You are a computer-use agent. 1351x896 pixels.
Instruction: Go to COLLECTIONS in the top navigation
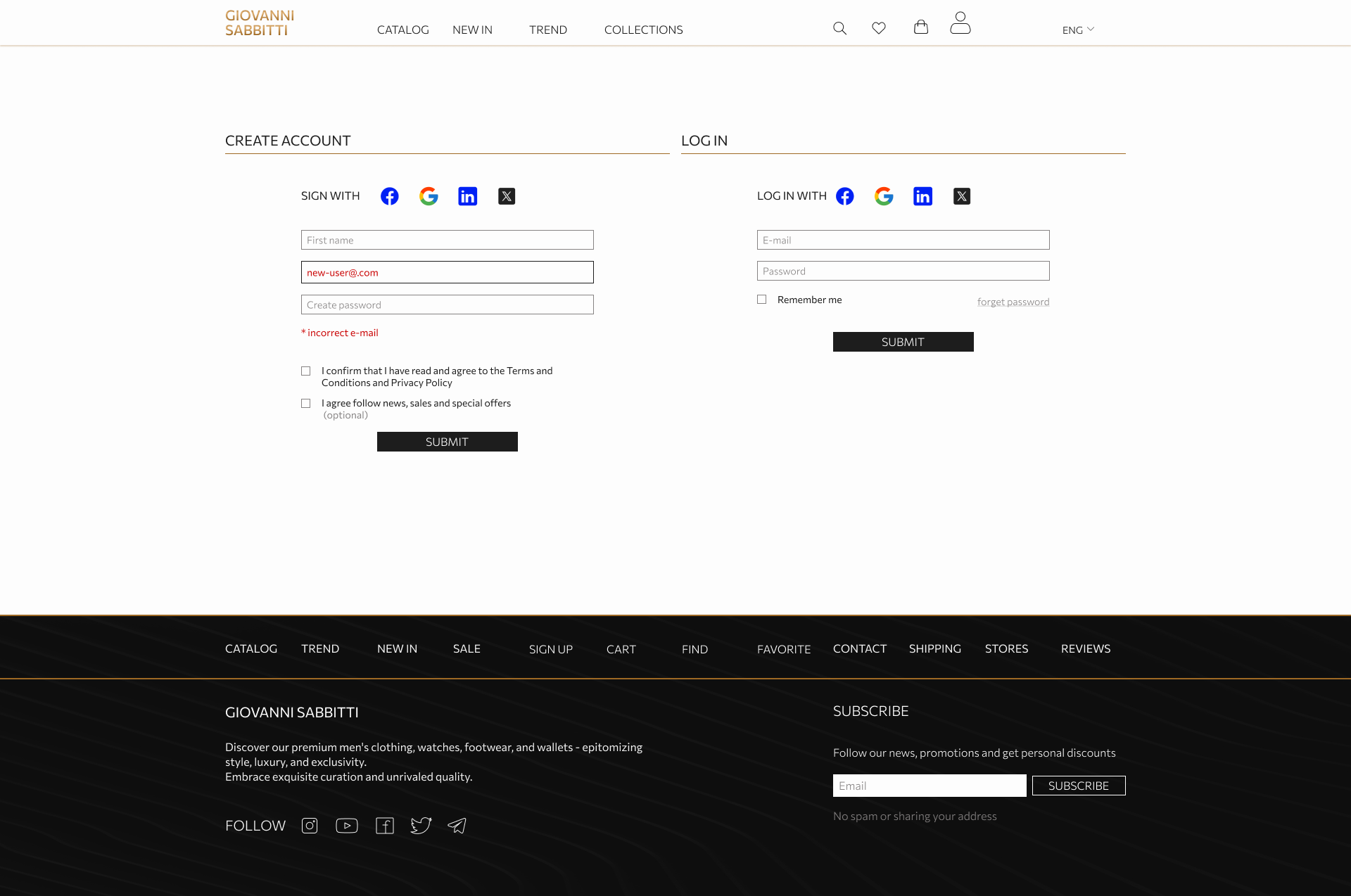click(643, 30)
